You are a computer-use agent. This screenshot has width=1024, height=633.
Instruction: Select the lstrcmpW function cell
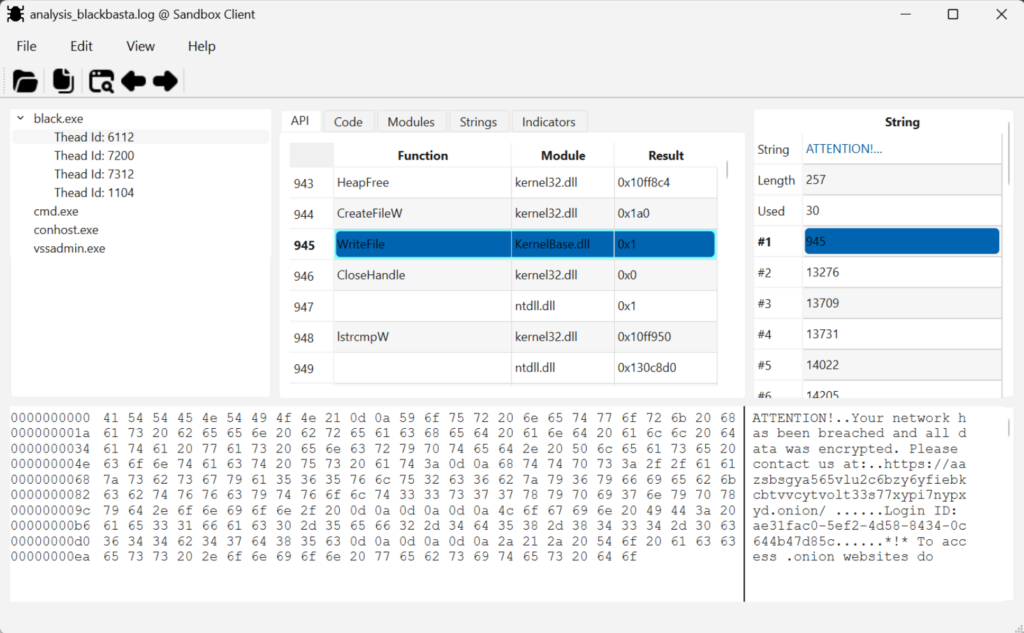423,337
